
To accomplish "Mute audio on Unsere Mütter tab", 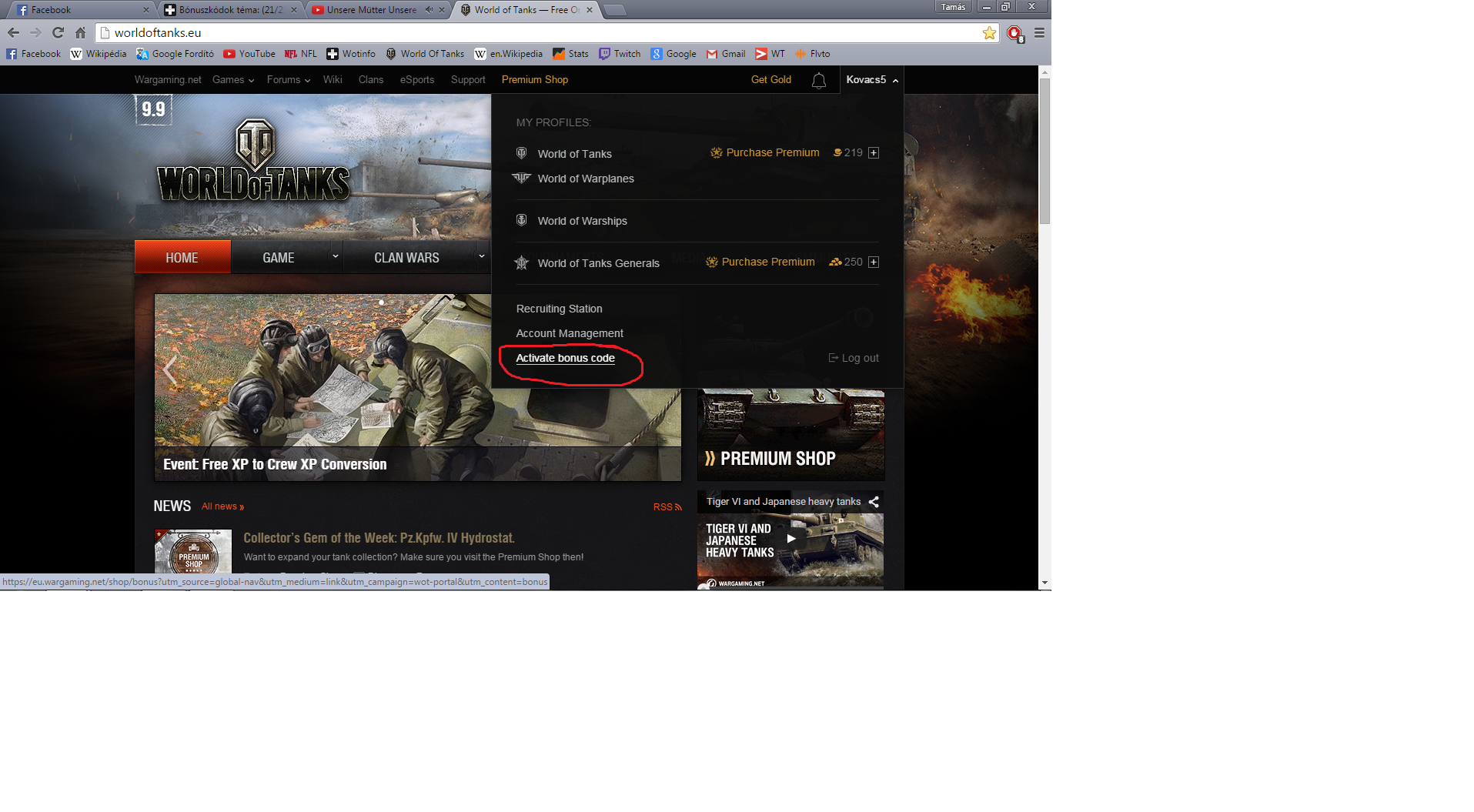I will [429, 10].
